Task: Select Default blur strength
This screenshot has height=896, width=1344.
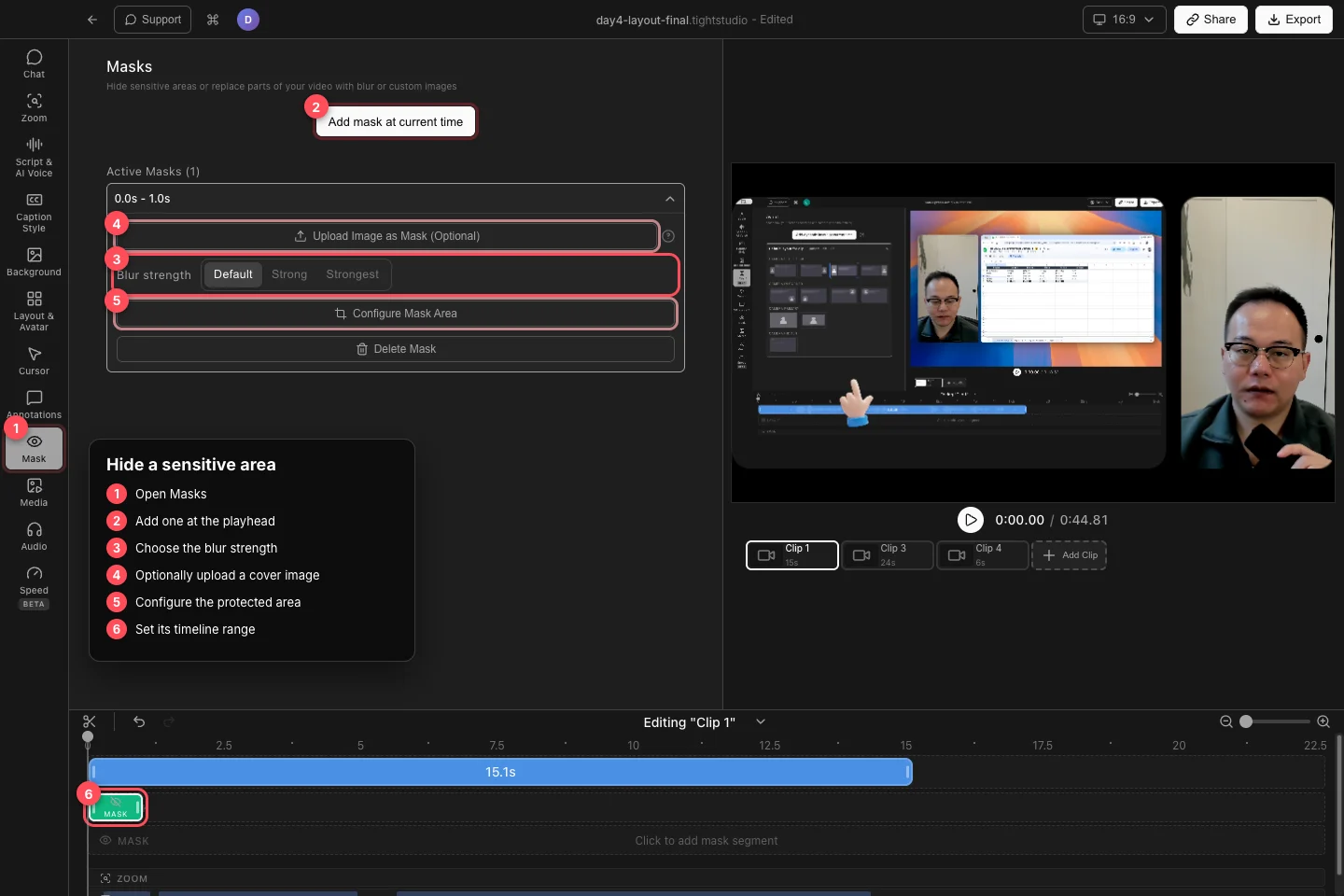Action: [x=233, y=274]
